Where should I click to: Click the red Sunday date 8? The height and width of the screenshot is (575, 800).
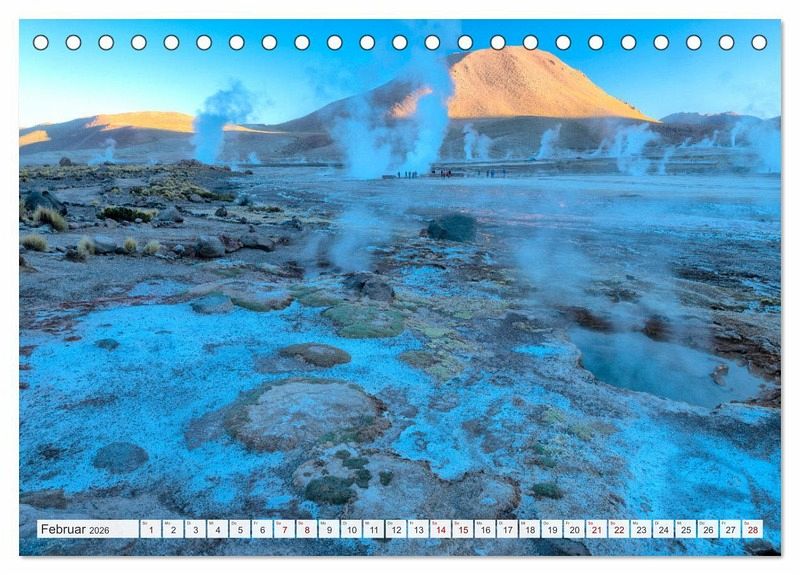click(307, 529)
